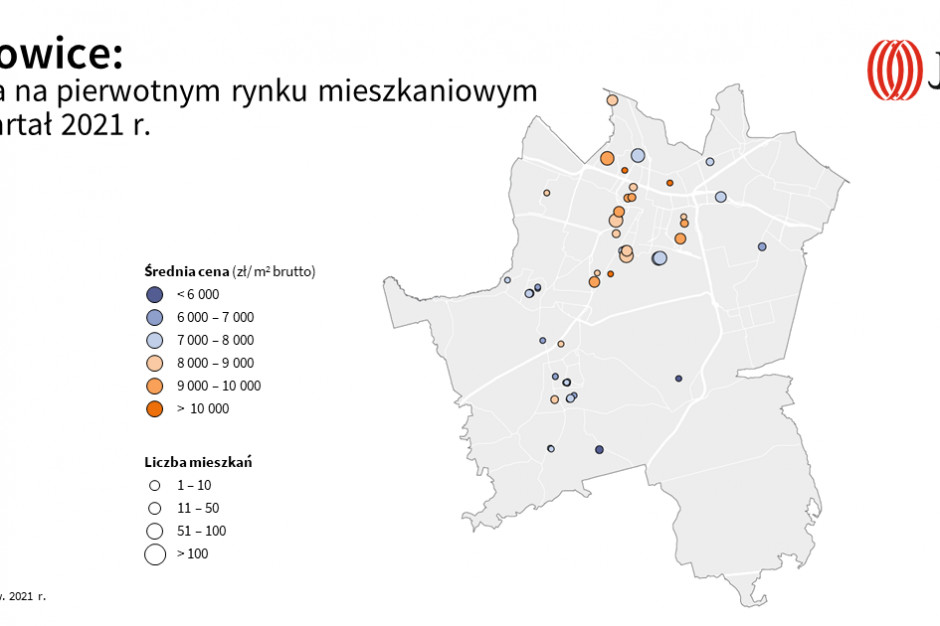
Task: Click the '< 6 000' legend label
Action: coord(198,294)
